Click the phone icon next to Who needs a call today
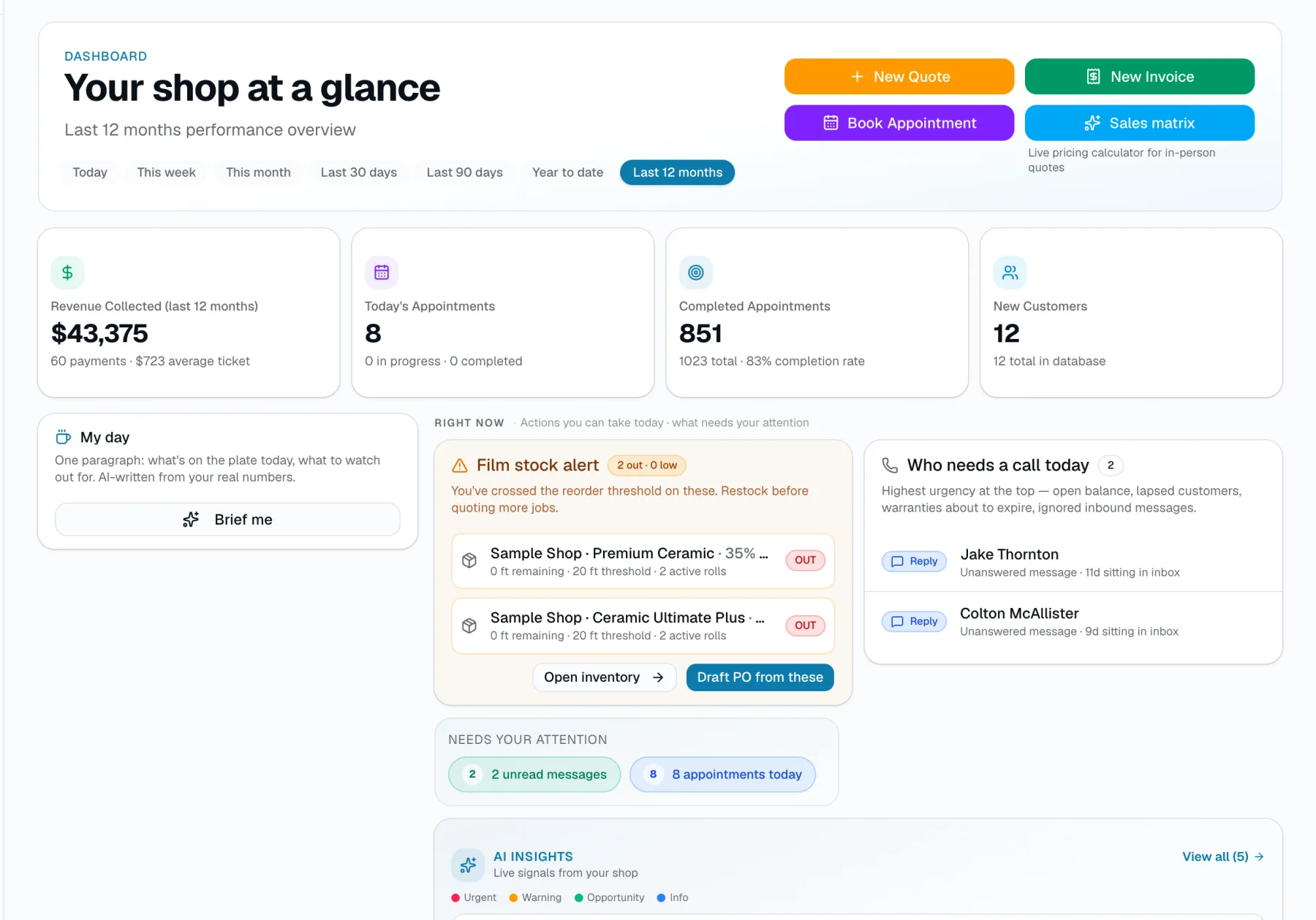 pyautogui.click(x=890, y=465)
